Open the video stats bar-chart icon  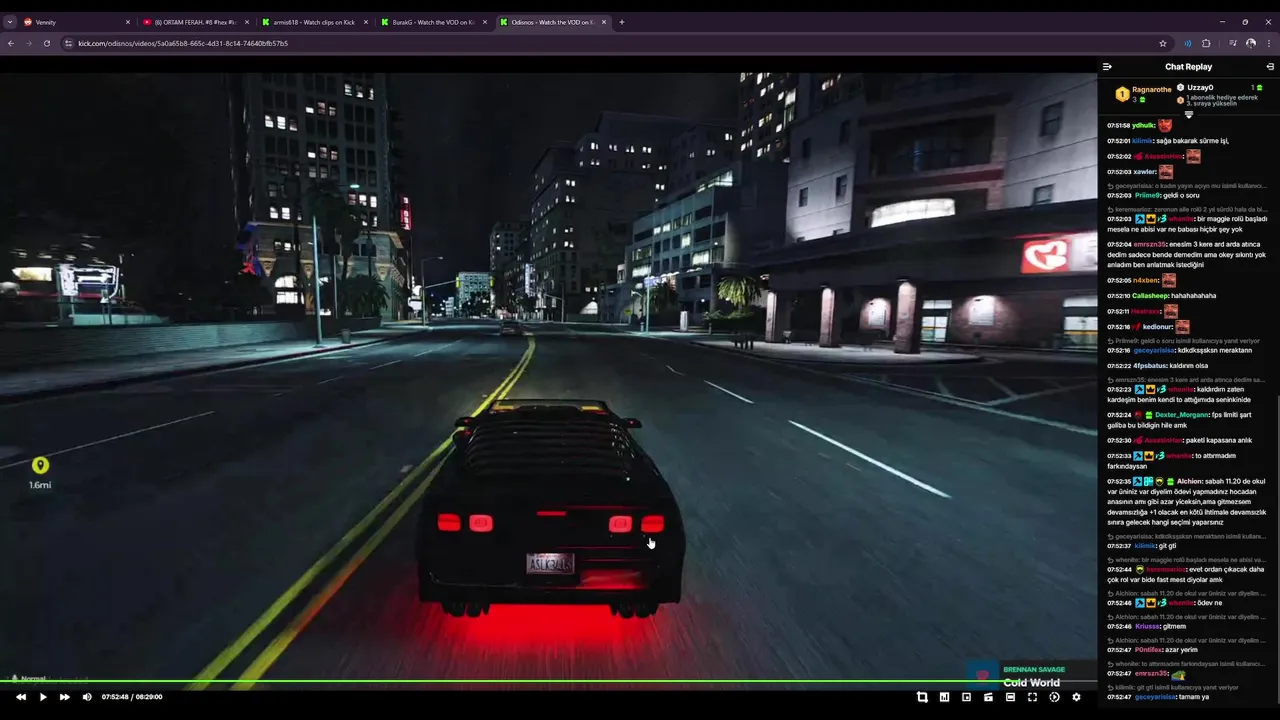pyautogui.click(x=944, y=697)
